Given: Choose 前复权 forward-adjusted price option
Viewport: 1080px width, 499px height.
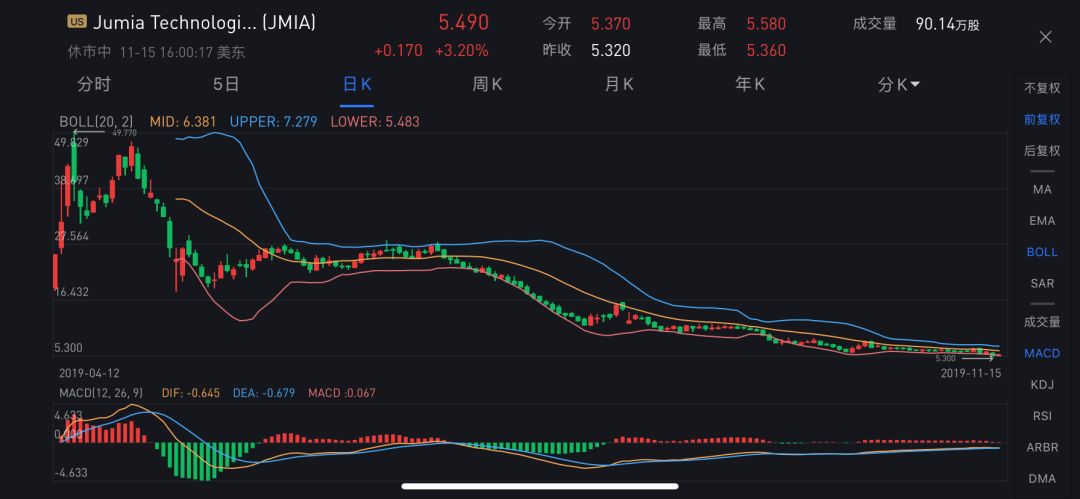Looking at the screenshot, I should pos(1042,119).
